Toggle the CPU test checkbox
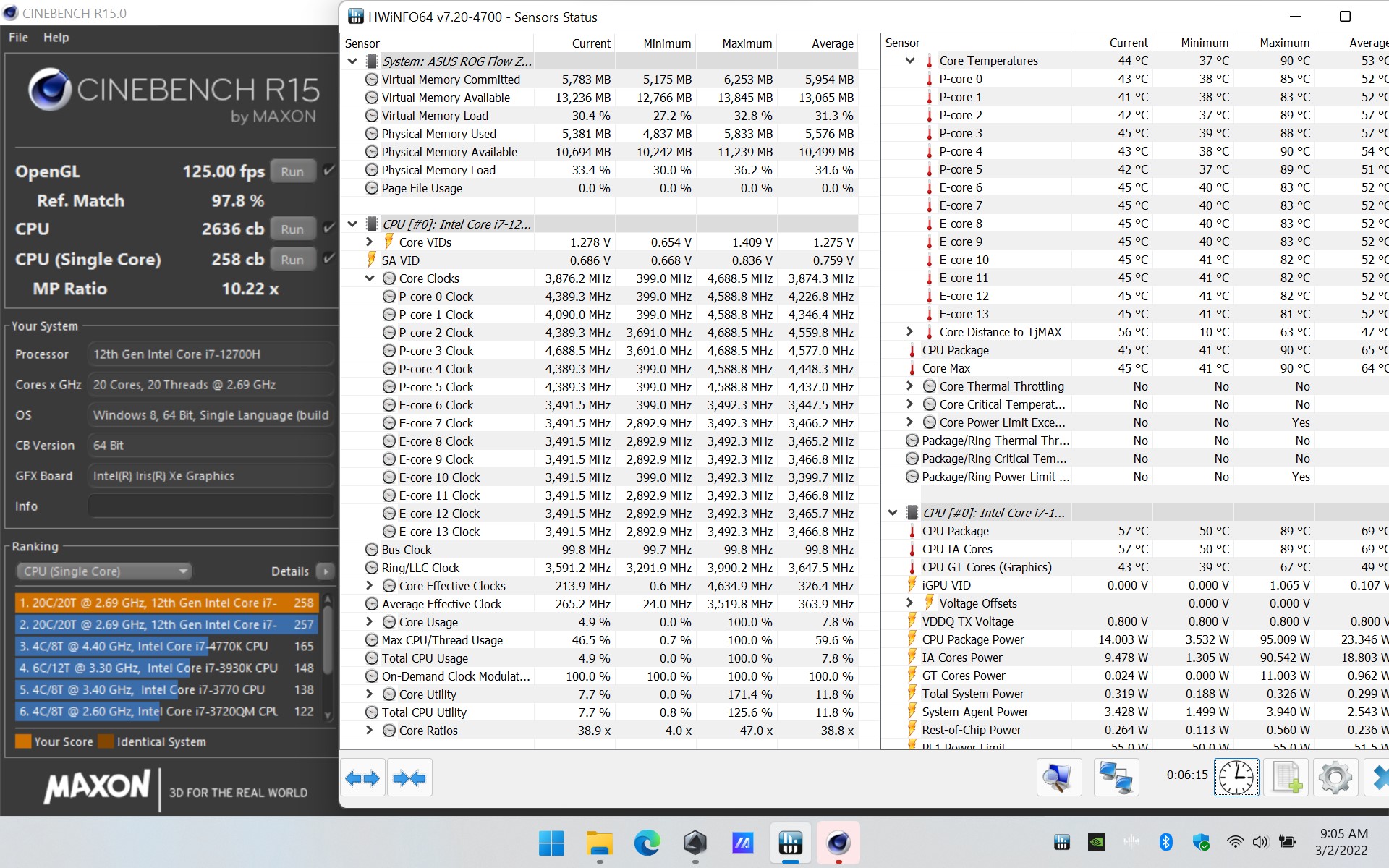 click(328, 228)
